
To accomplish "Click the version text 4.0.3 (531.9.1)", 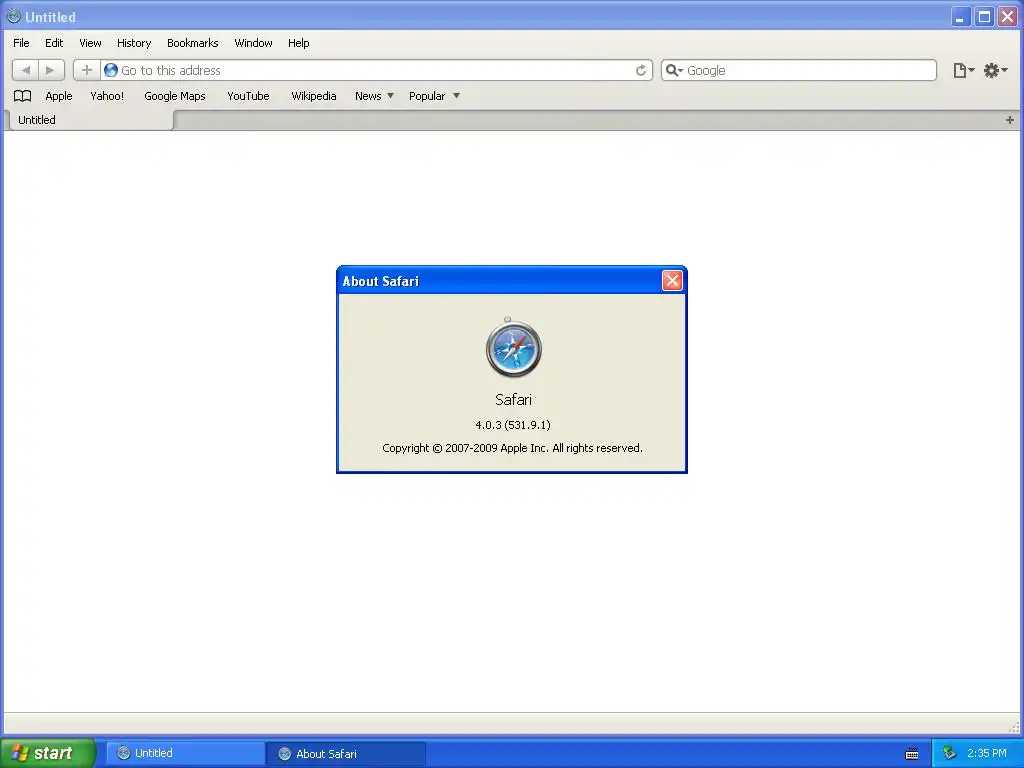I will (513, 425).
